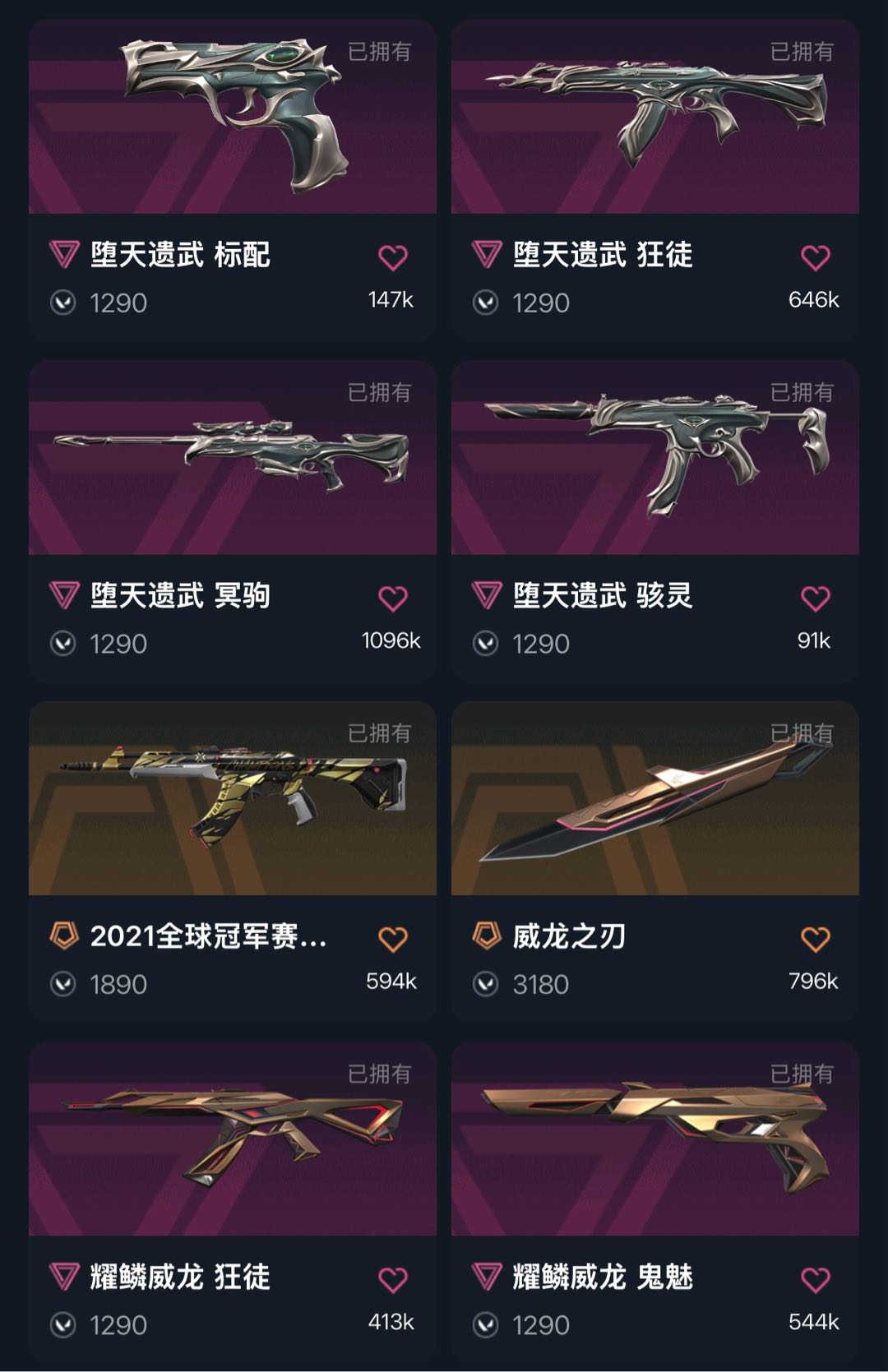Click pink tier triangle beside 耀鳞威龙 鬼魅
Image resolution: width=888 pixels, height=1372 pixels.
pos(487,1277)
